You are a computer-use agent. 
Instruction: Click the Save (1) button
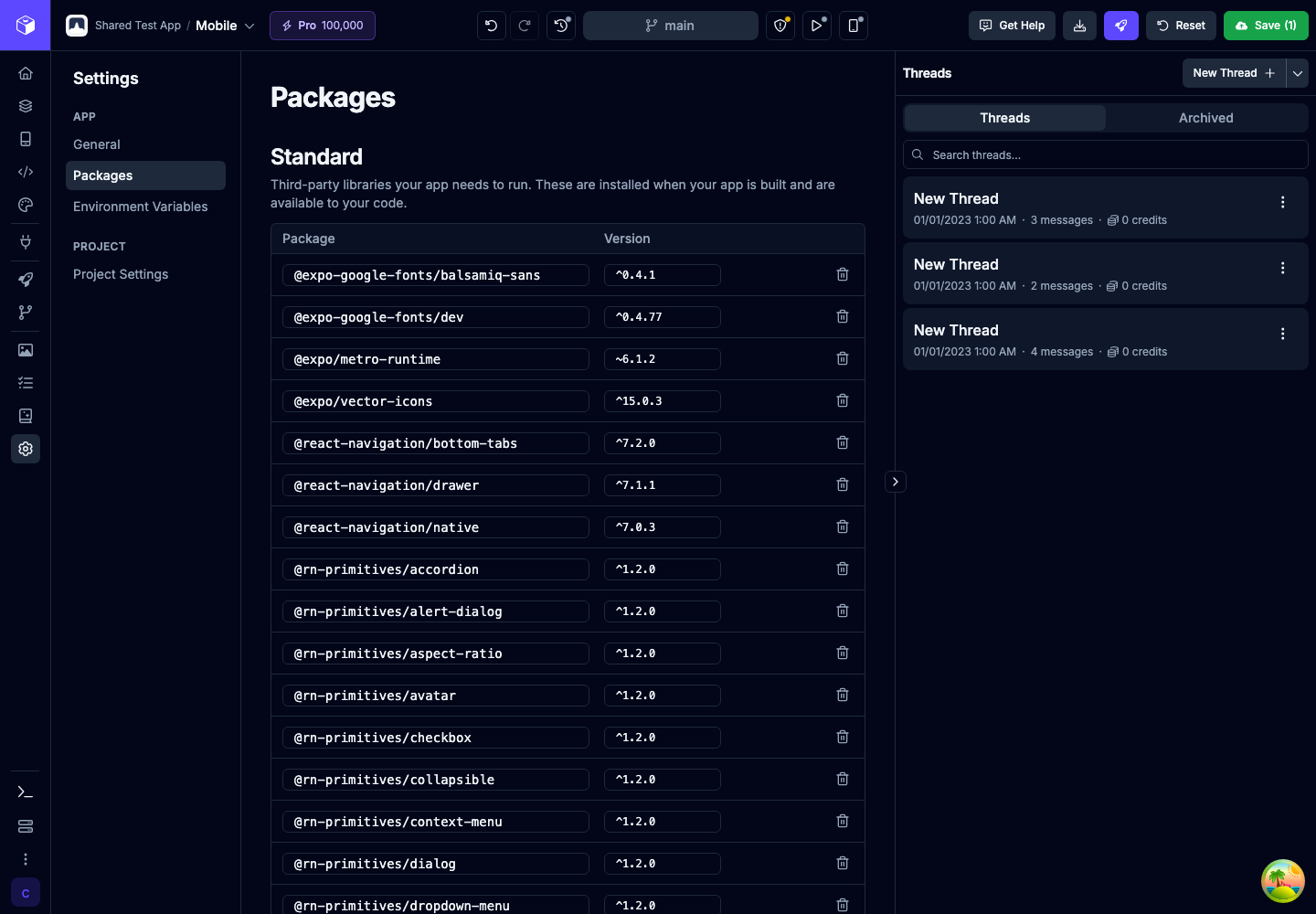point(1266,26)
